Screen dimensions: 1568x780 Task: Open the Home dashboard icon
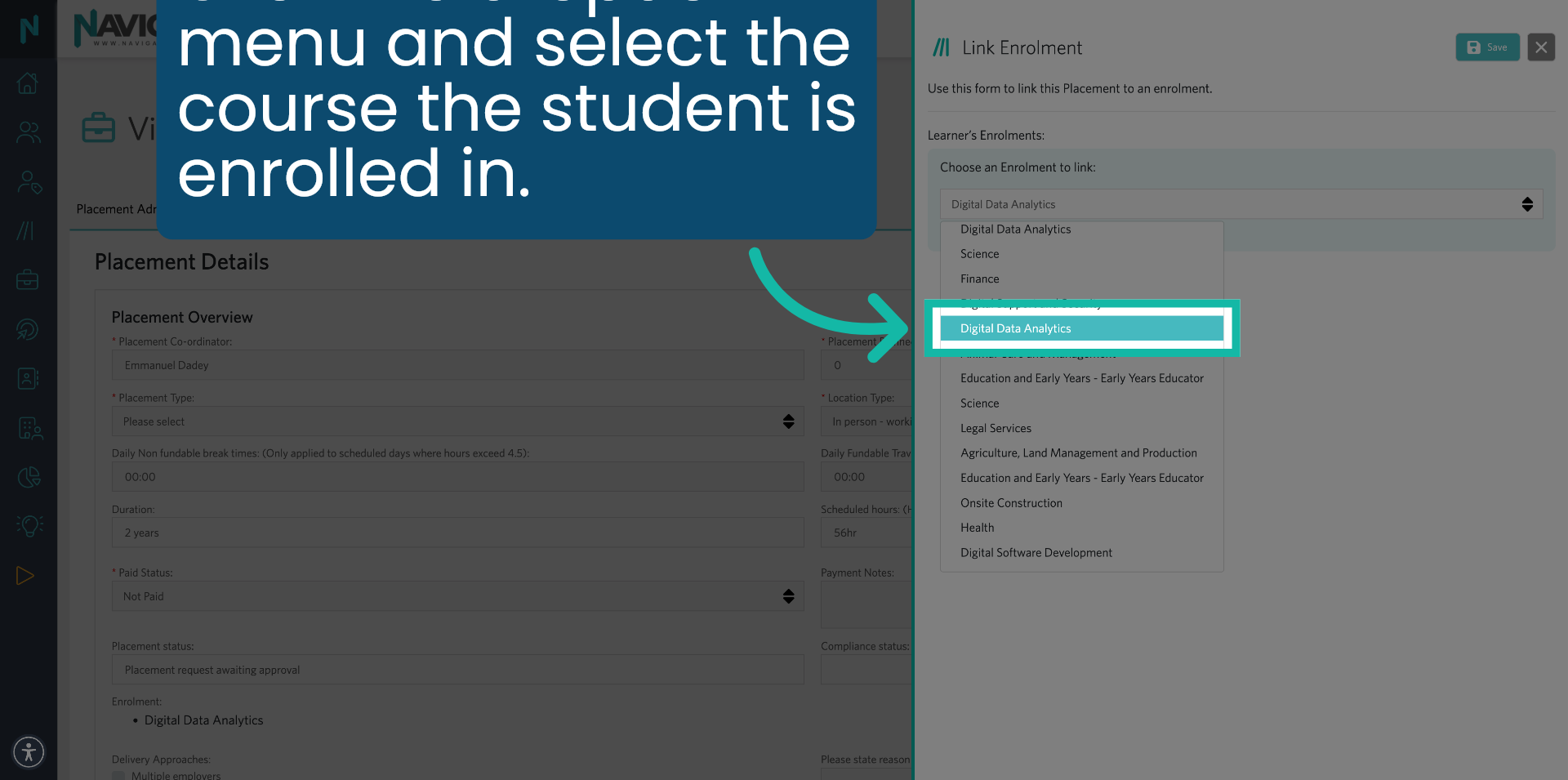point(28,82)
